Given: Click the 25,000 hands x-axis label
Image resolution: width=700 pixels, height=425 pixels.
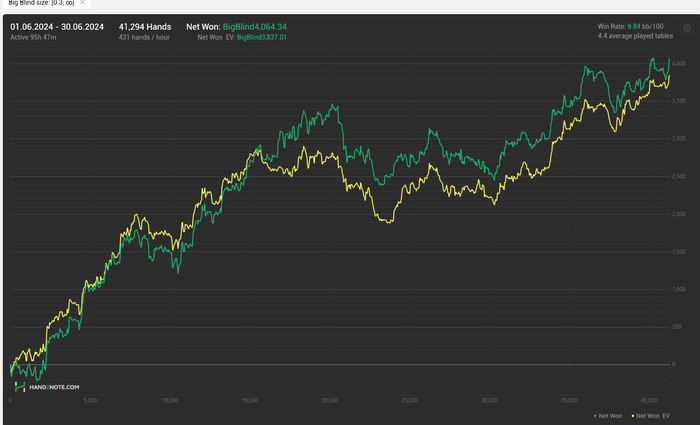Looking at the screenshot, I should tap(409, 400).
